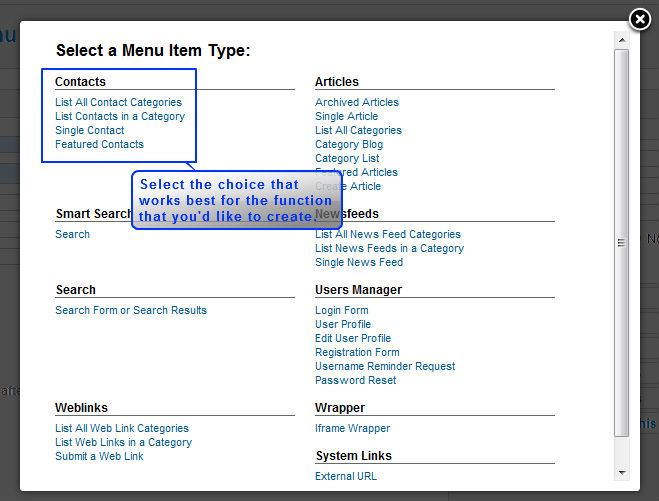Select Submit a Web Link
This screenshot has height=501, width=659.
99,456
